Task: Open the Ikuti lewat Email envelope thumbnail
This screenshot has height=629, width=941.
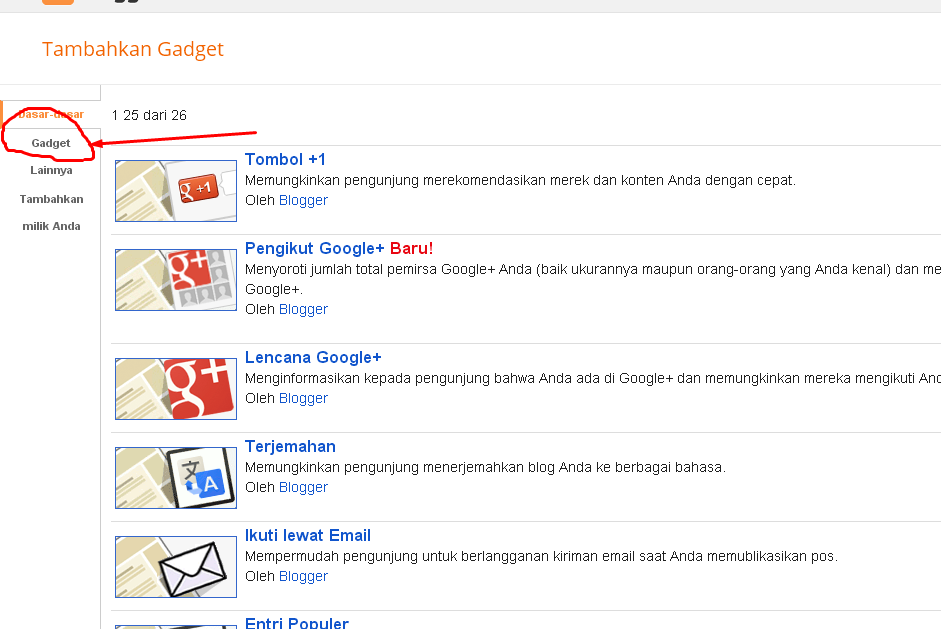Action: pos(176,567)
